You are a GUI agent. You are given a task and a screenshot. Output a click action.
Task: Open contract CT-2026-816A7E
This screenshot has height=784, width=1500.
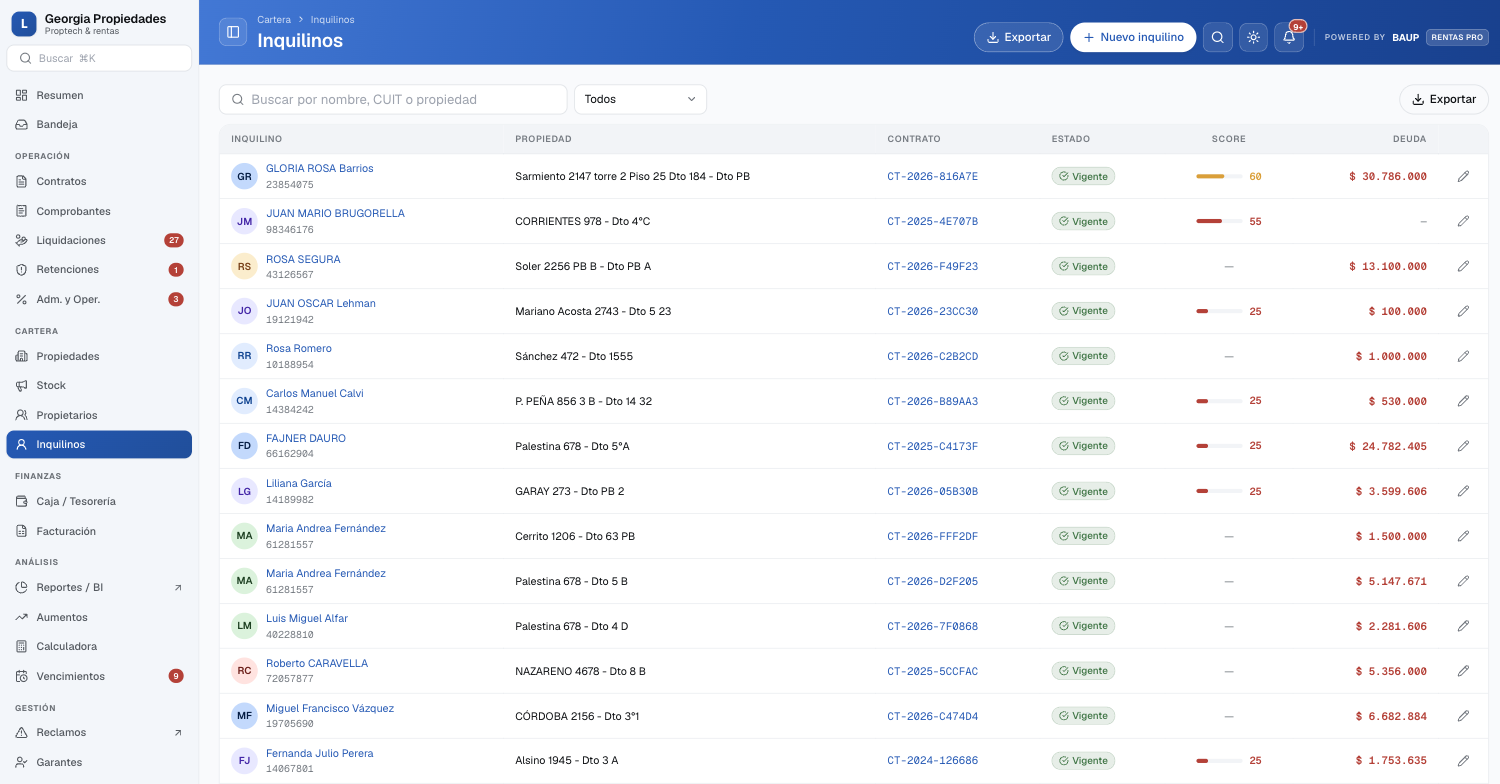coord(932,176)
